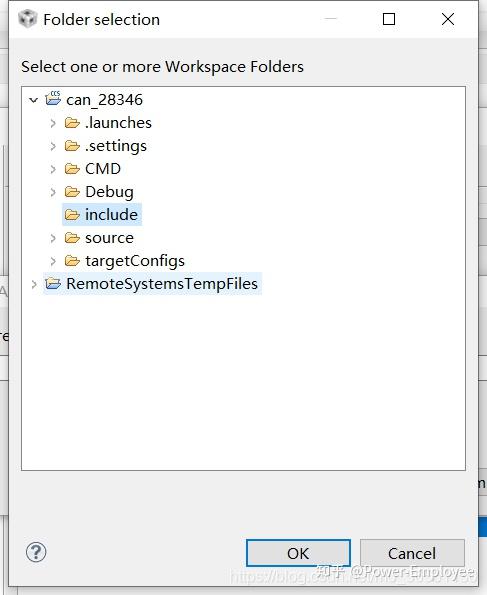487x595 pixels.
Task: Click the .settings folder icon
Action: click(x=72, y=146)
